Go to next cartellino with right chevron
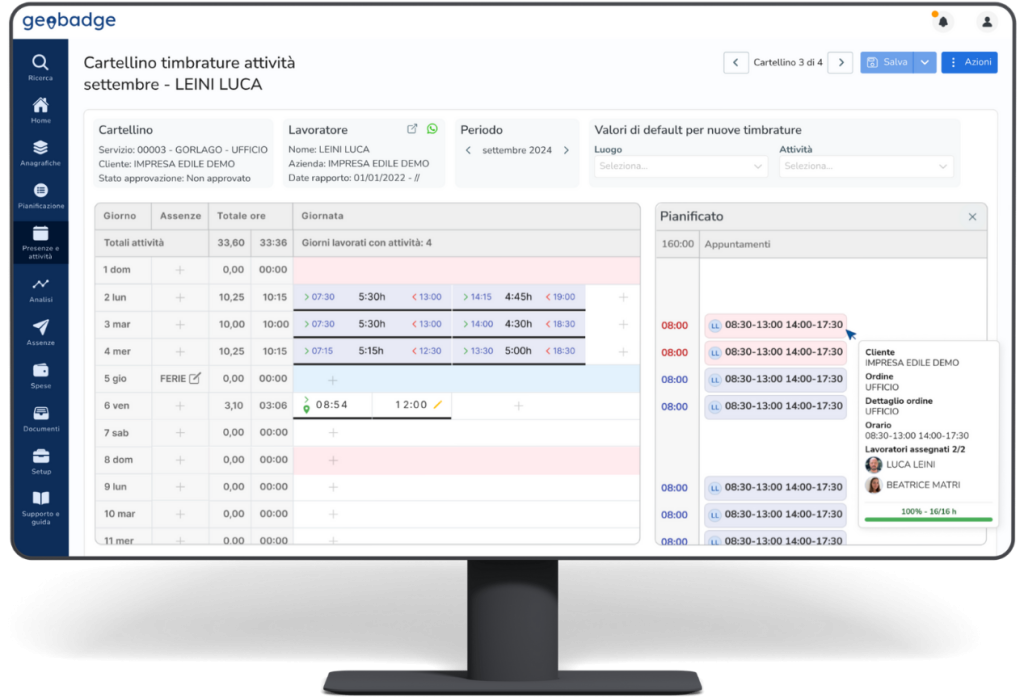This screenshot has height=698, width=1024. point(841,62)
